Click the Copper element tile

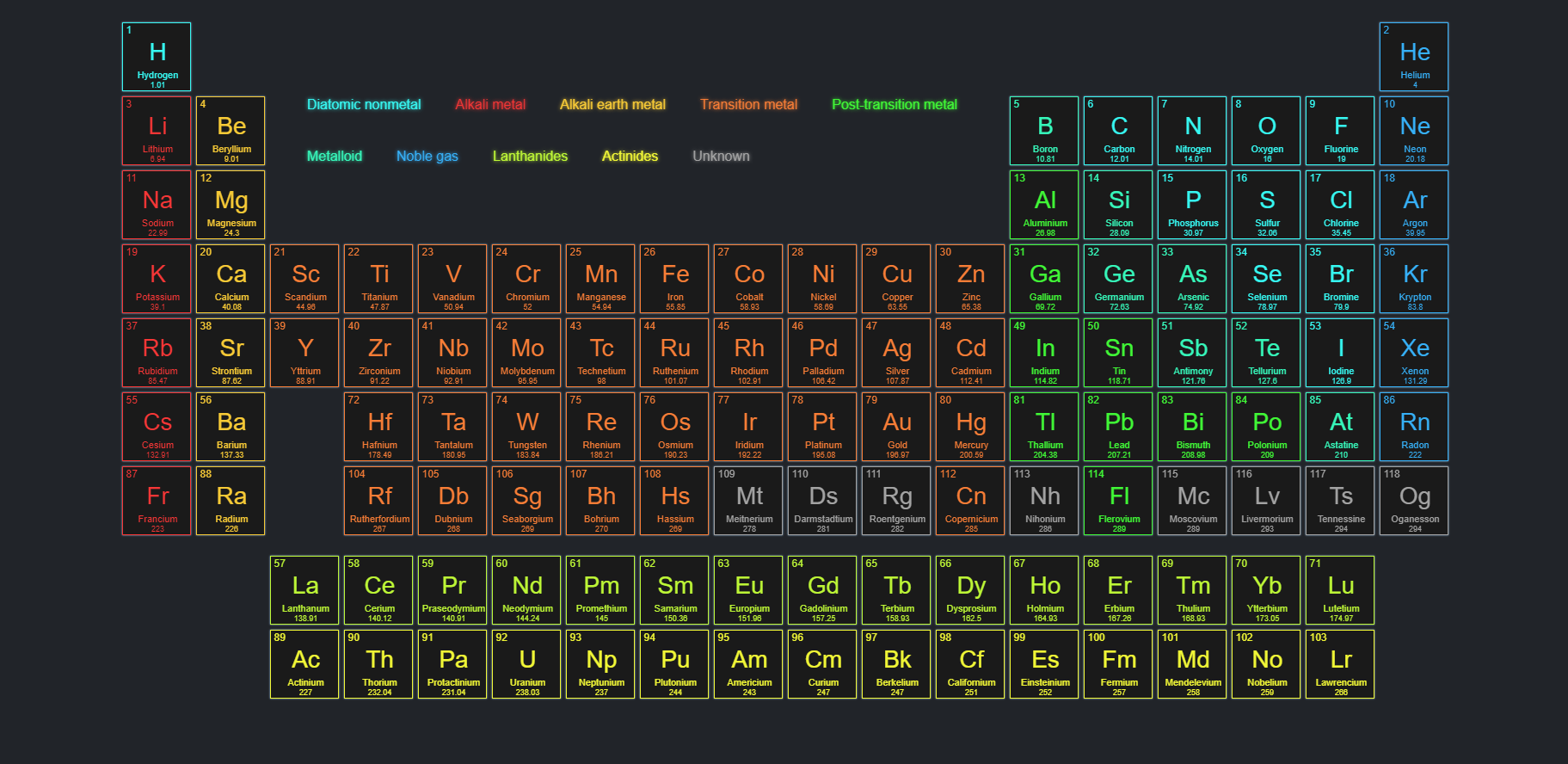[x=896, y=279]
